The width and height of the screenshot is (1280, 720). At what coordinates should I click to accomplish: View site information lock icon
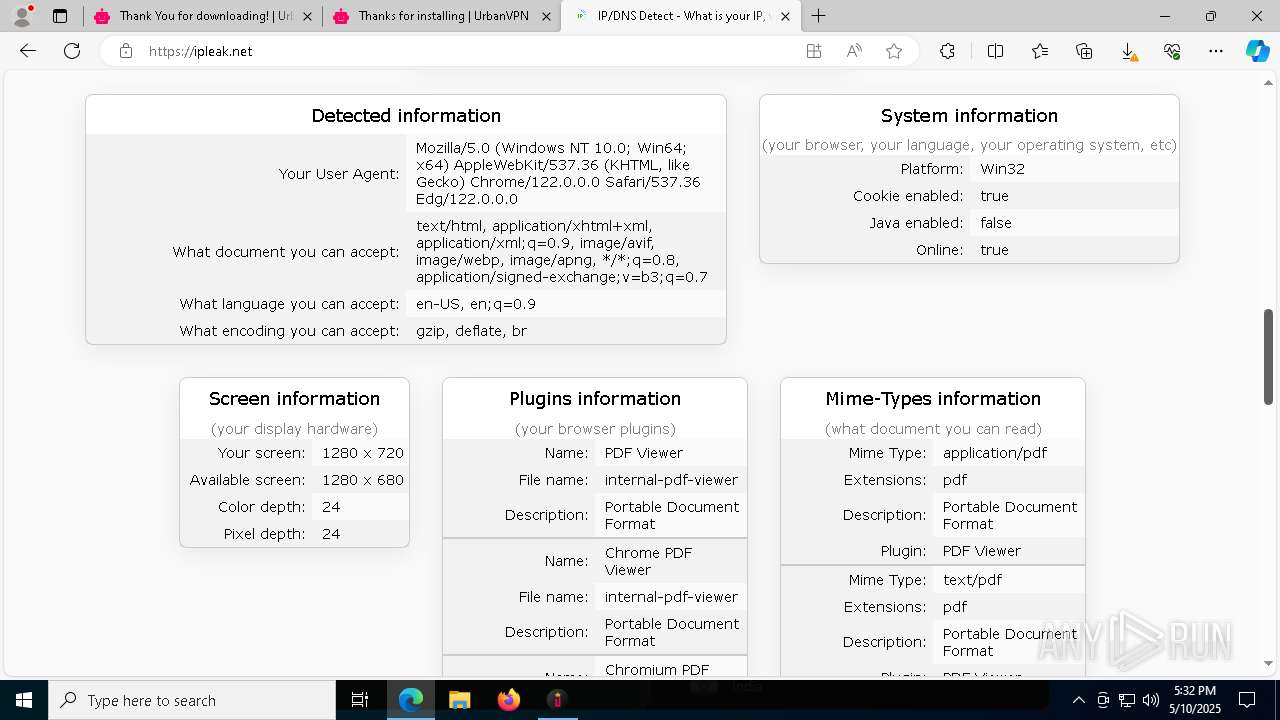click(x=126, y=51)
